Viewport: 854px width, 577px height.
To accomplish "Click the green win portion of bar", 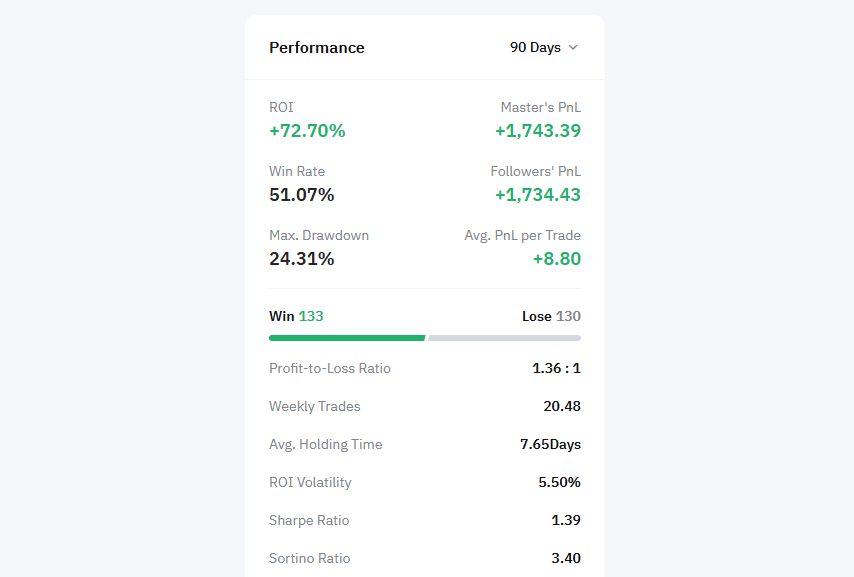I will tap(347, 338).
